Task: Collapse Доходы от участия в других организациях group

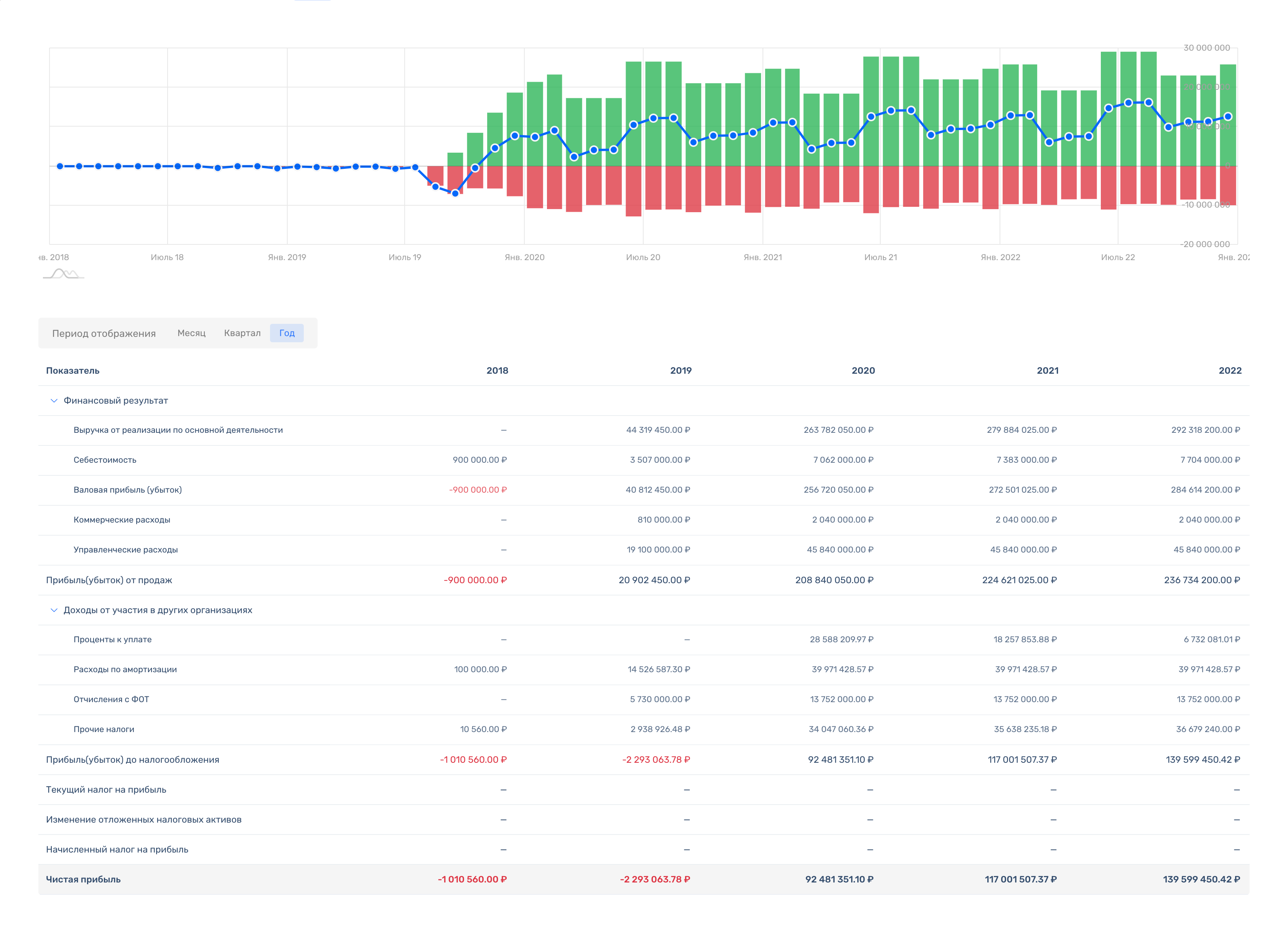Action: [54, 610]
